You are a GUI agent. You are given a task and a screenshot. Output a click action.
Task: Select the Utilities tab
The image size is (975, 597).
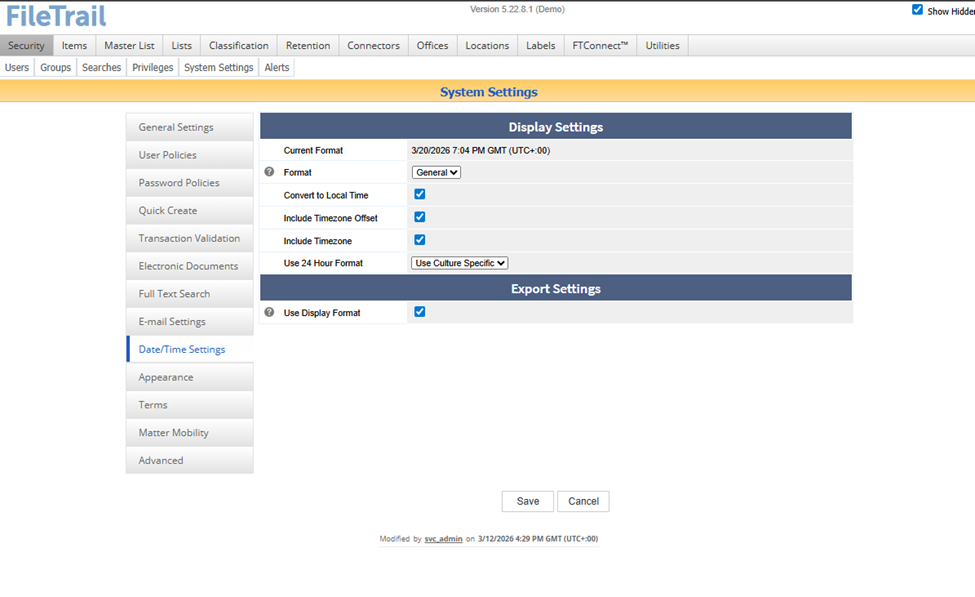[x=663, y=45]
